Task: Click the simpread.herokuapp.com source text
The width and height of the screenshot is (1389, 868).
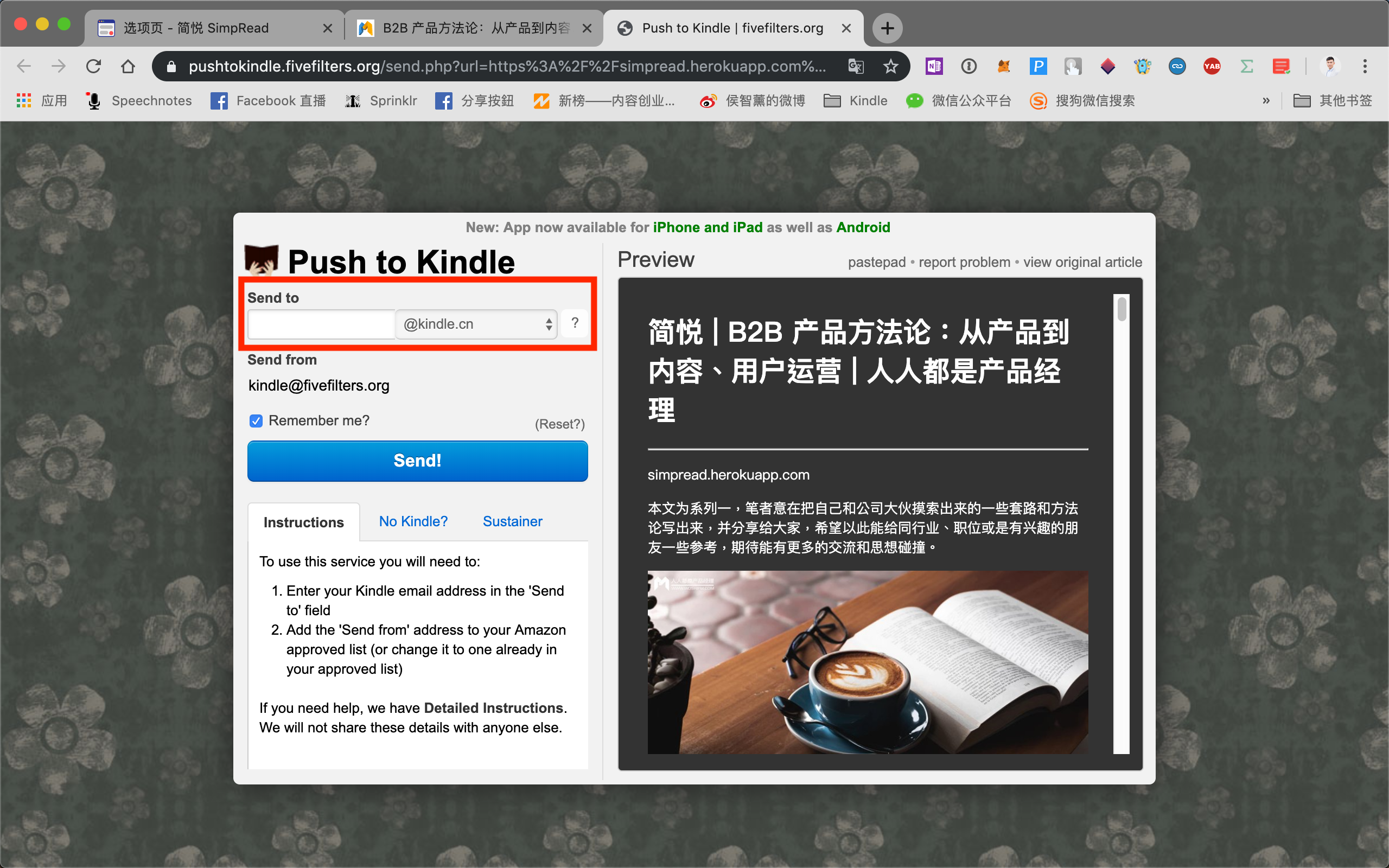Action: 728,475
